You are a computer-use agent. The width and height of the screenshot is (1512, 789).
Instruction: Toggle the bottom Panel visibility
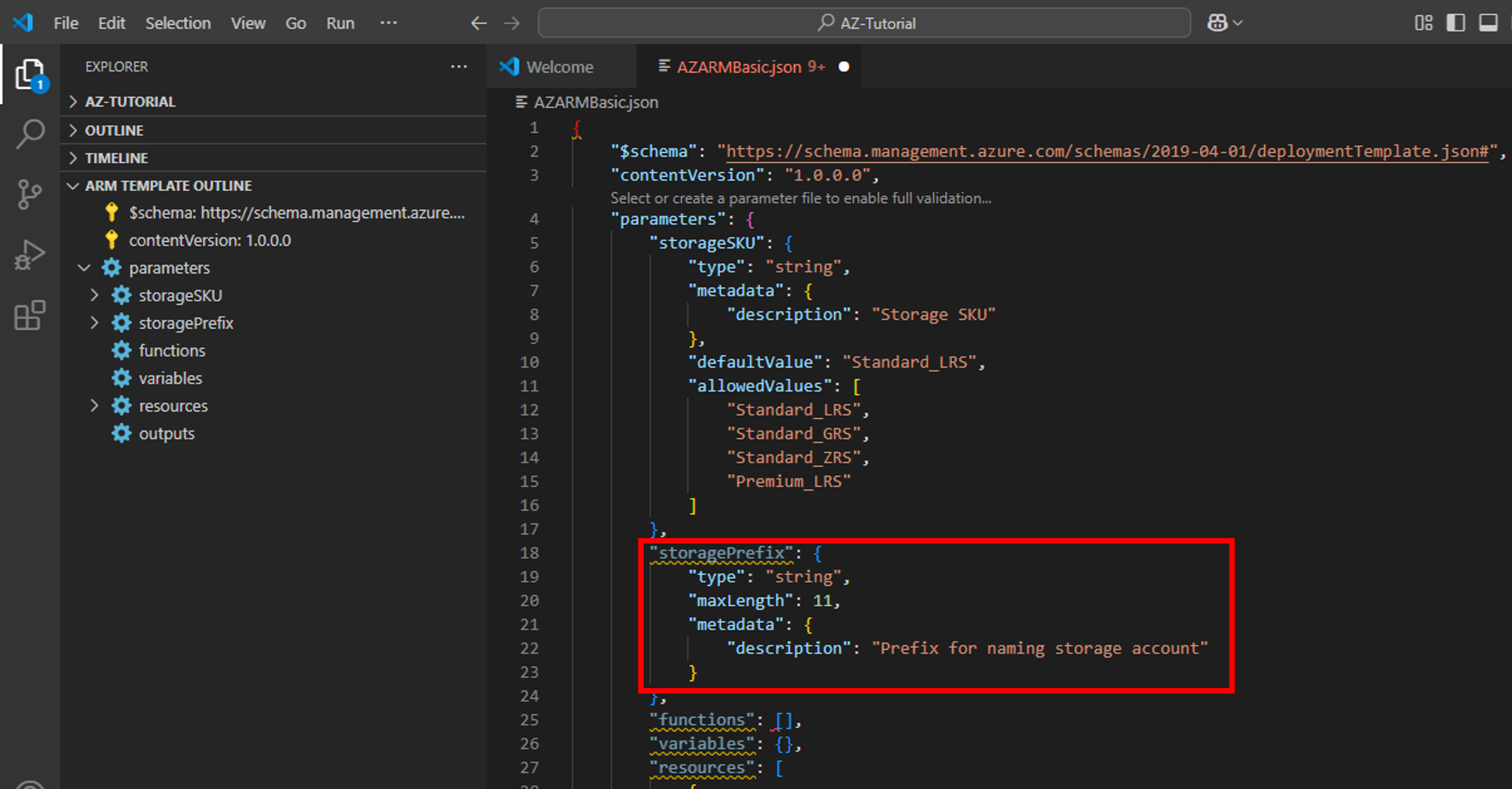pyautogui.click(x=1488, y=23)
